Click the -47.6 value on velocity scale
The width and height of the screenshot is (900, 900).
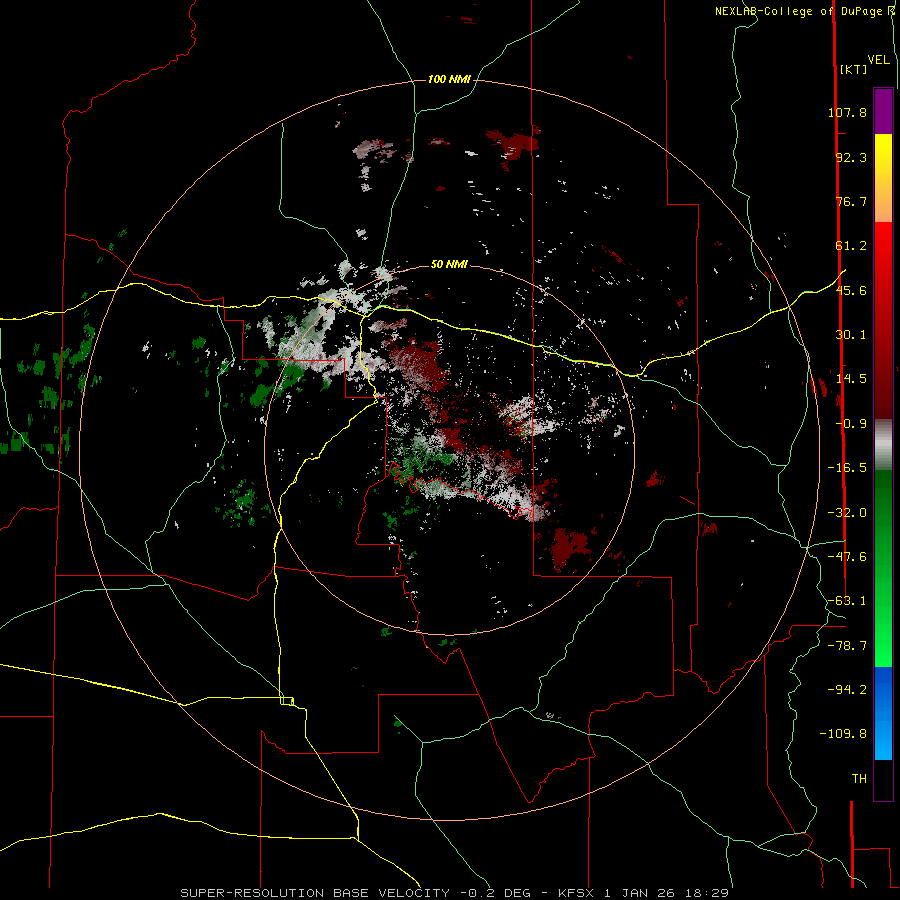coord(847,557)
